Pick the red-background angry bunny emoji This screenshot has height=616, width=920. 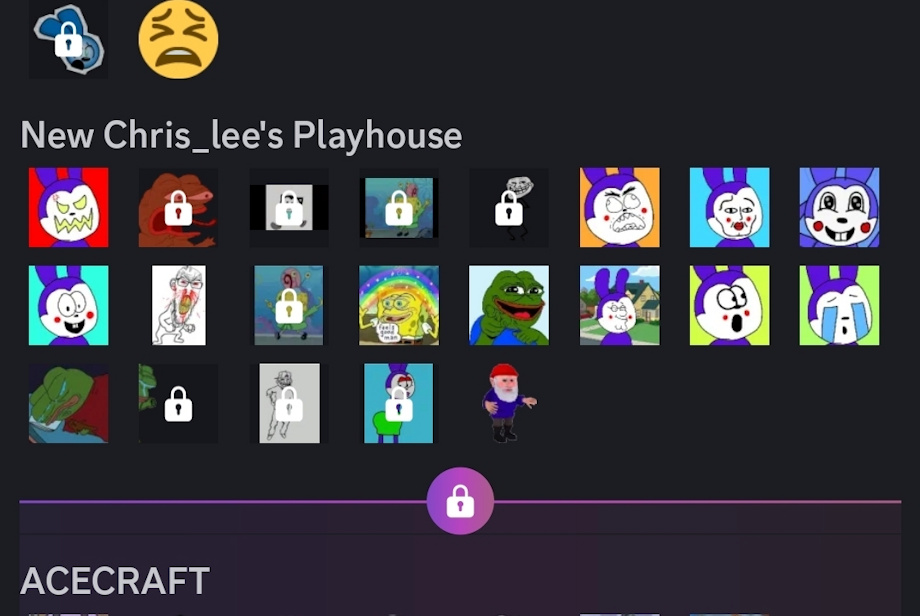[x=69, y=208]
